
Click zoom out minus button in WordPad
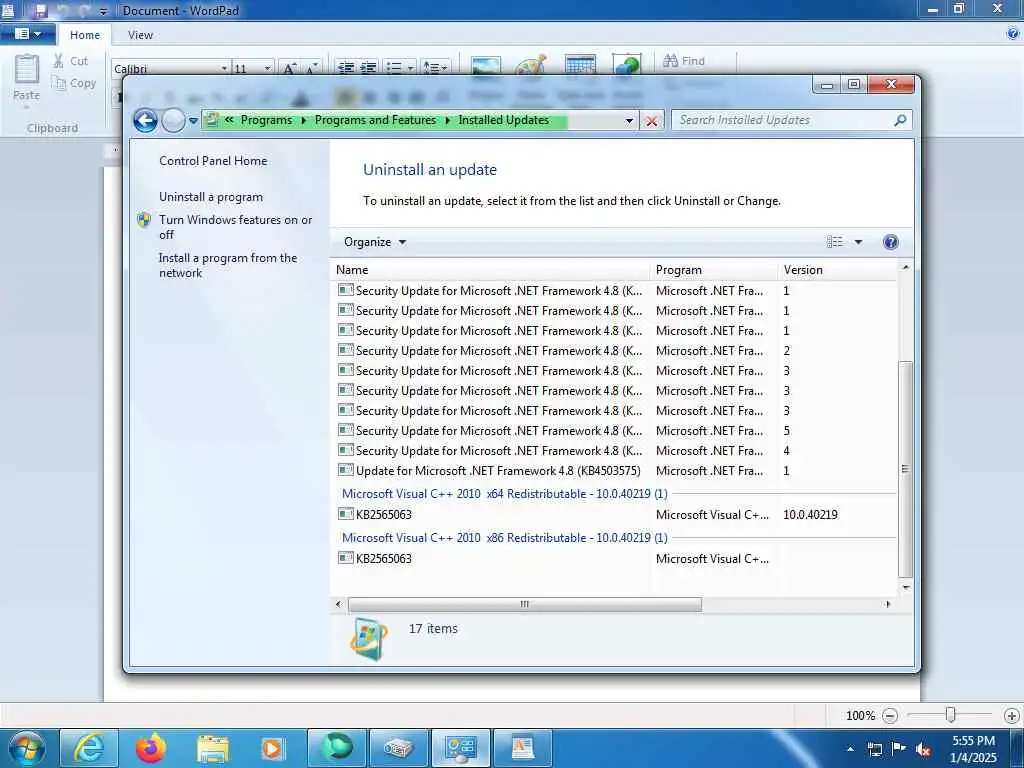(x=889, y=716)
